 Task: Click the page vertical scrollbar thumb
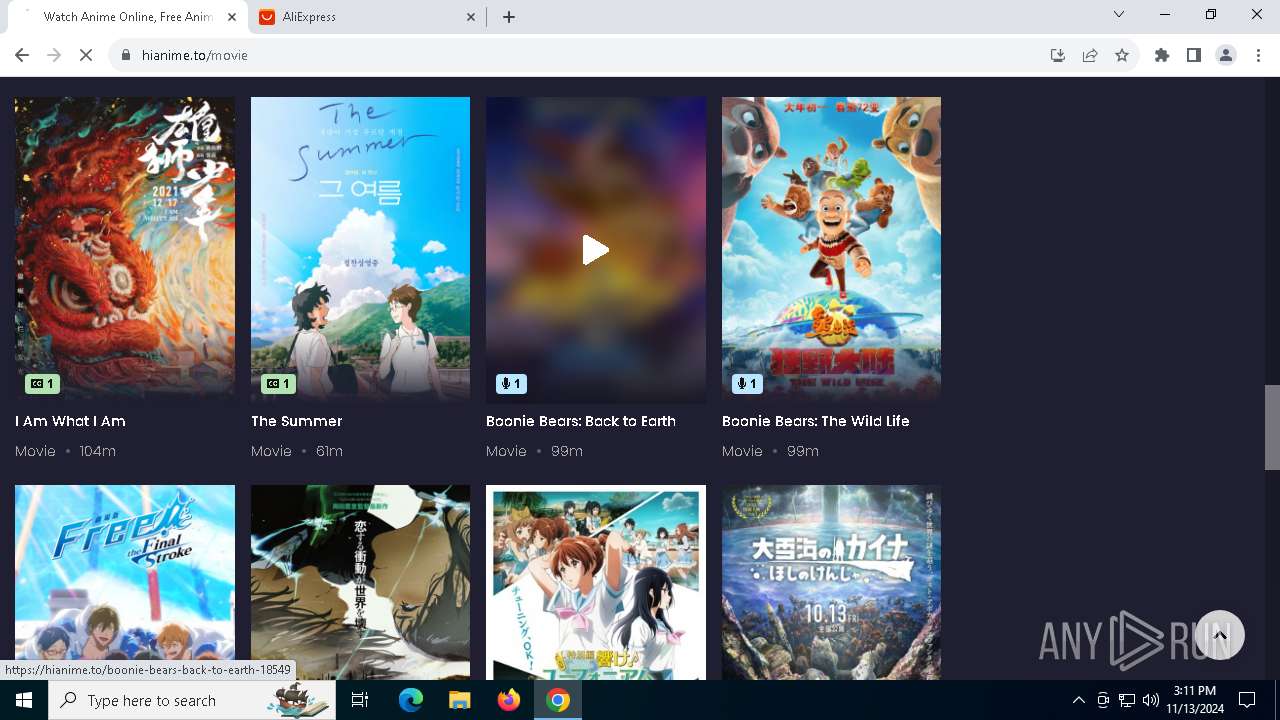(1272, 427)
